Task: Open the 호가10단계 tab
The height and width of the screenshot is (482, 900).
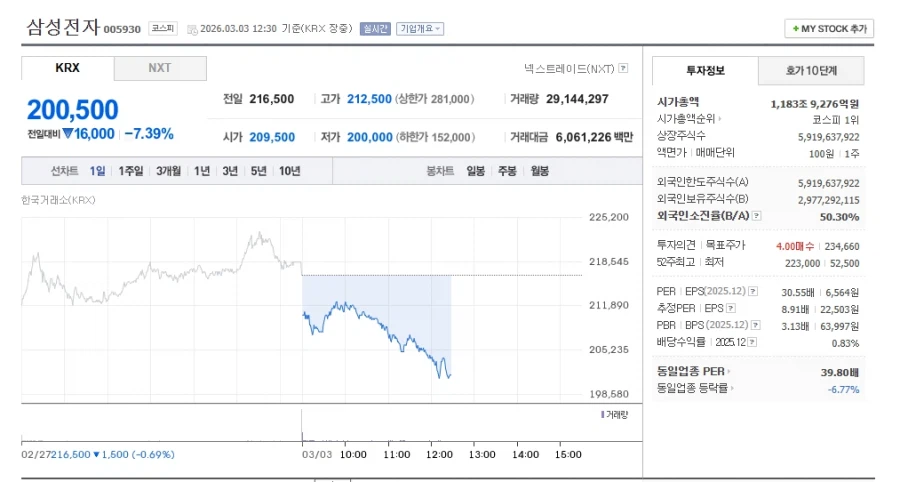Action: pyautogui.click(x=811, y=71)
